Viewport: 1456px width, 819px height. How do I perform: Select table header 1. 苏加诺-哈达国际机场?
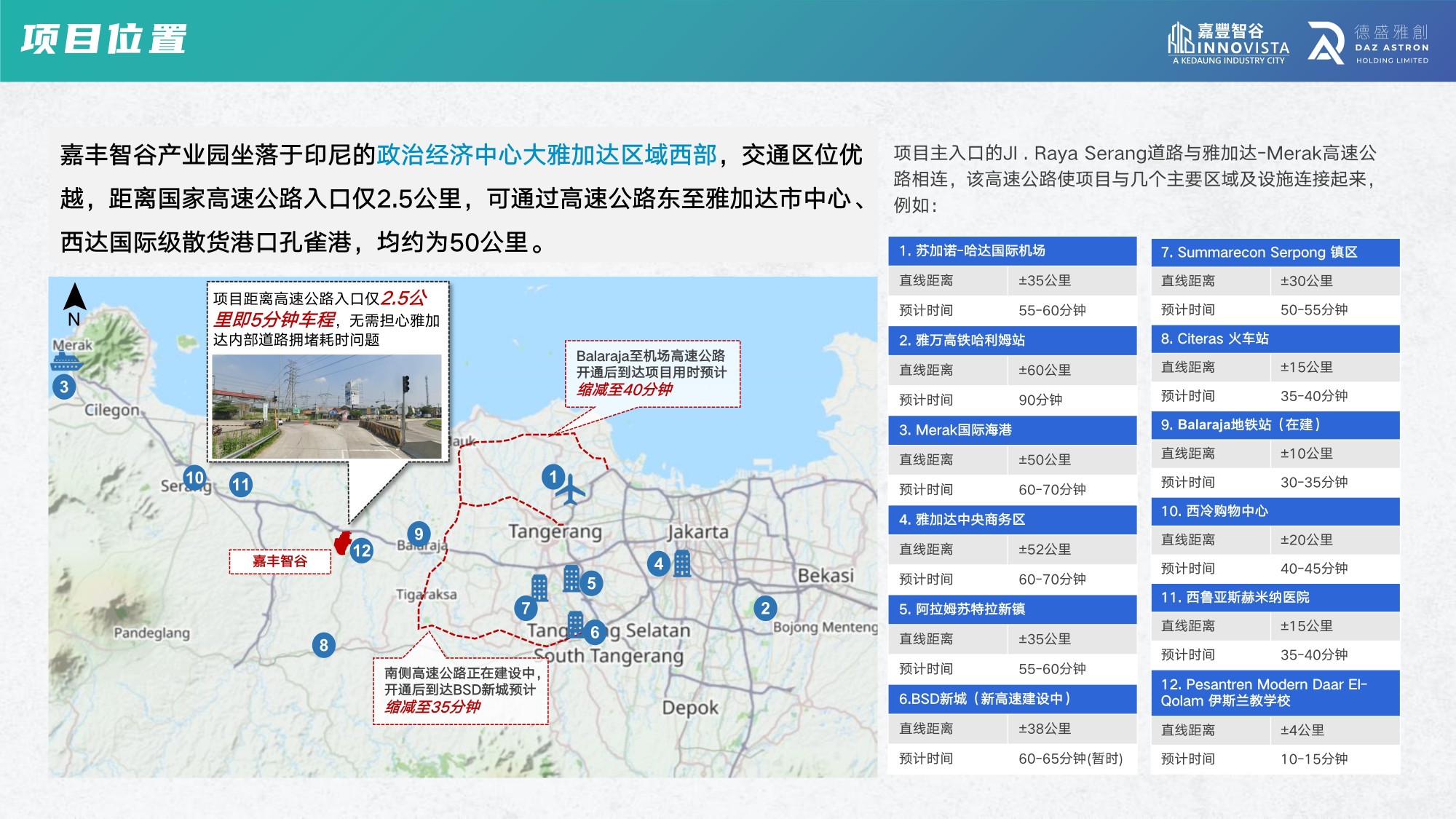[1012, 251]
